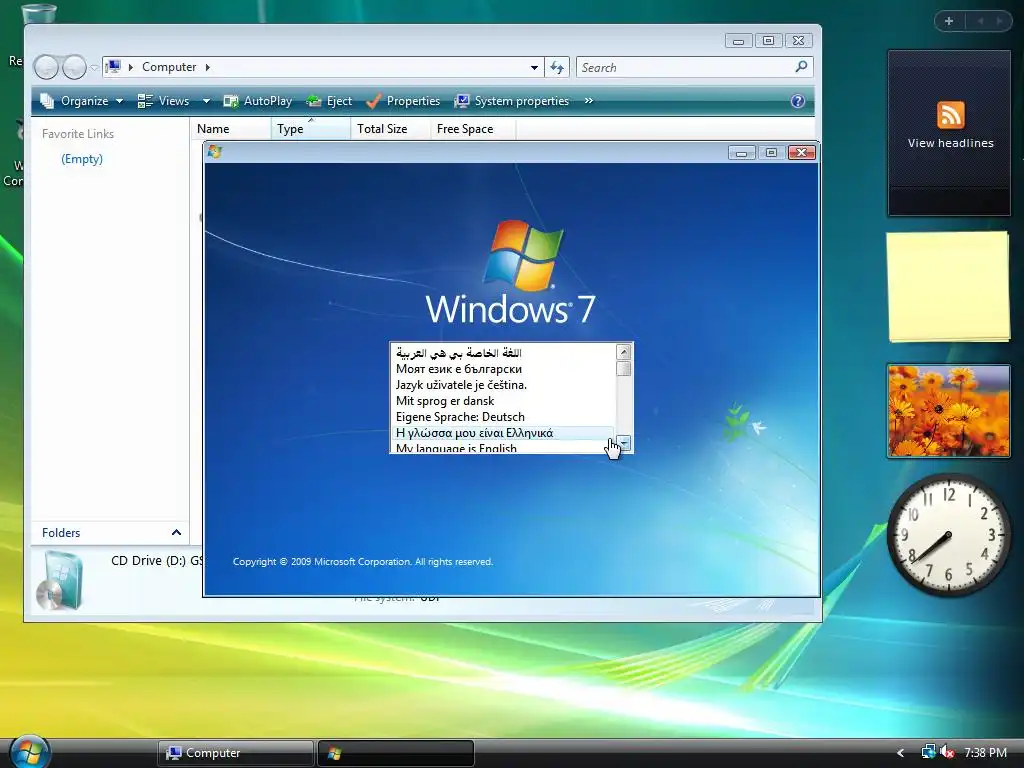Open the Organize menu

click(82, 101)
